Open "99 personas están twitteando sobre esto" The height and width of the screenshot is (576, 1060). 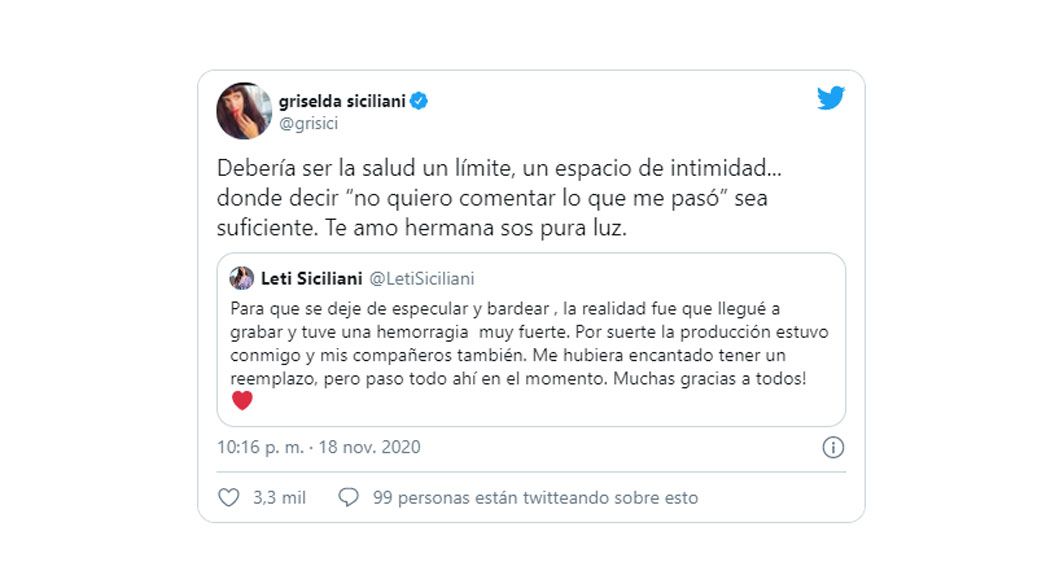(x=535, y=497)
